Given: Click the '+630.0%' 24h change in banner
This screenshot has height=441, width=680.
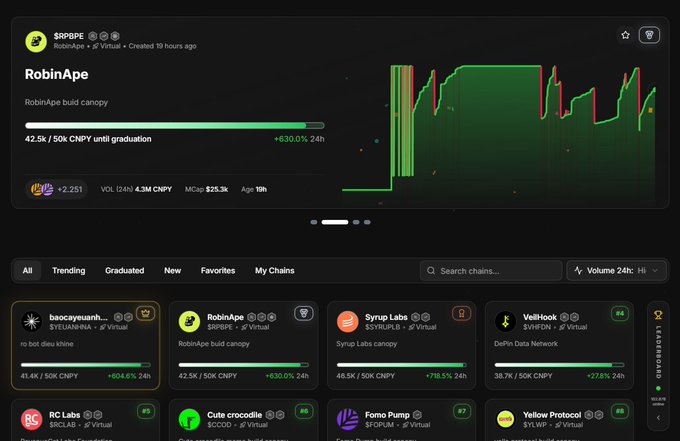Looking at the screenshot, I should 291,139.
